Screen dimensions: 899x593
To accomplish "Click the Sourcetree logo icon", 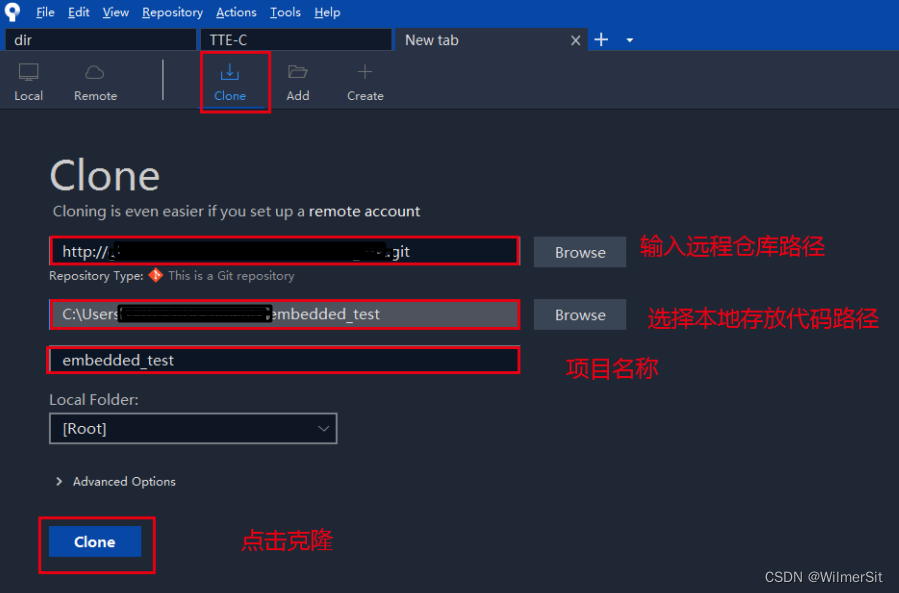I will point(11,11).
